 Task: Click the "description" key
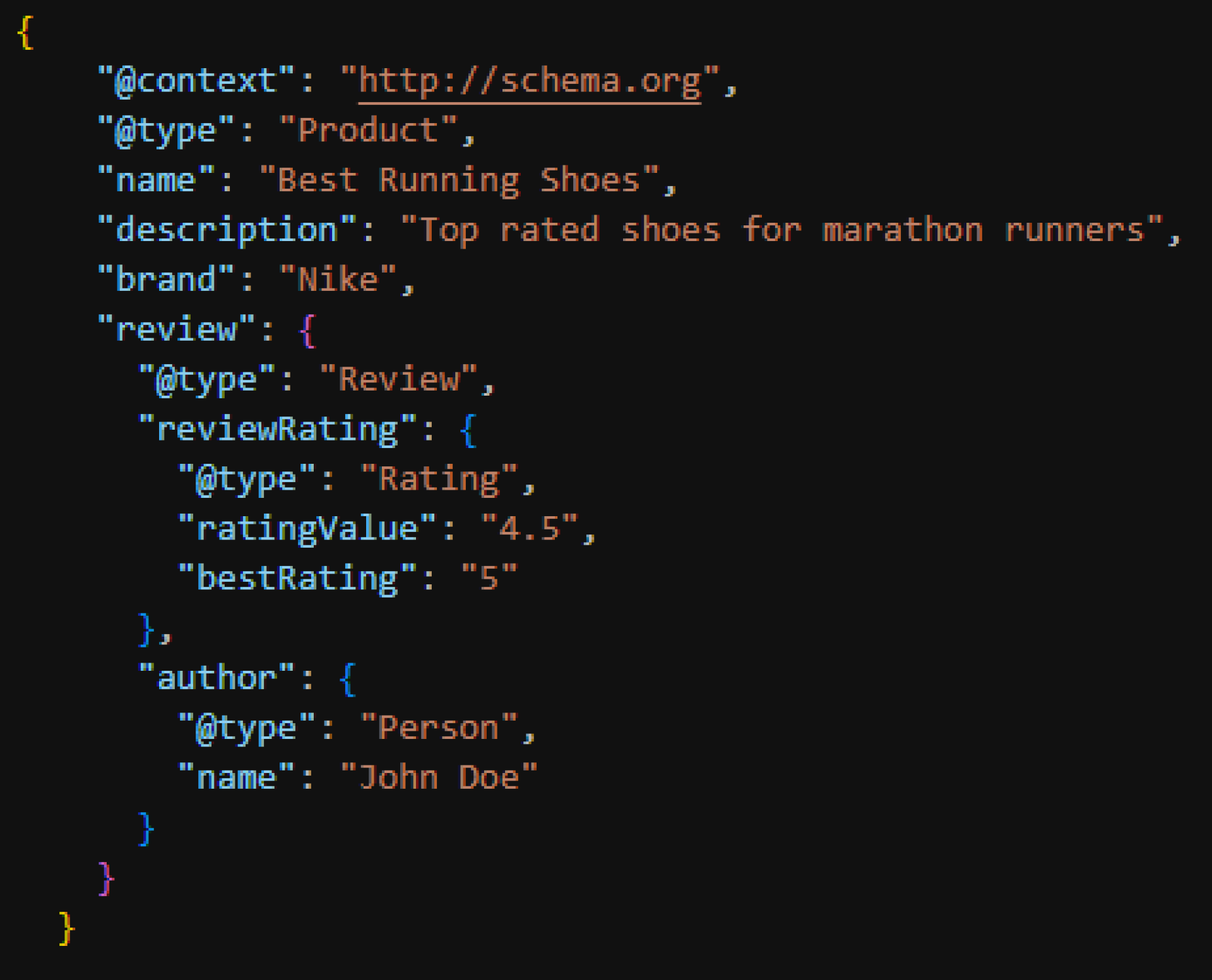(227, 231)
